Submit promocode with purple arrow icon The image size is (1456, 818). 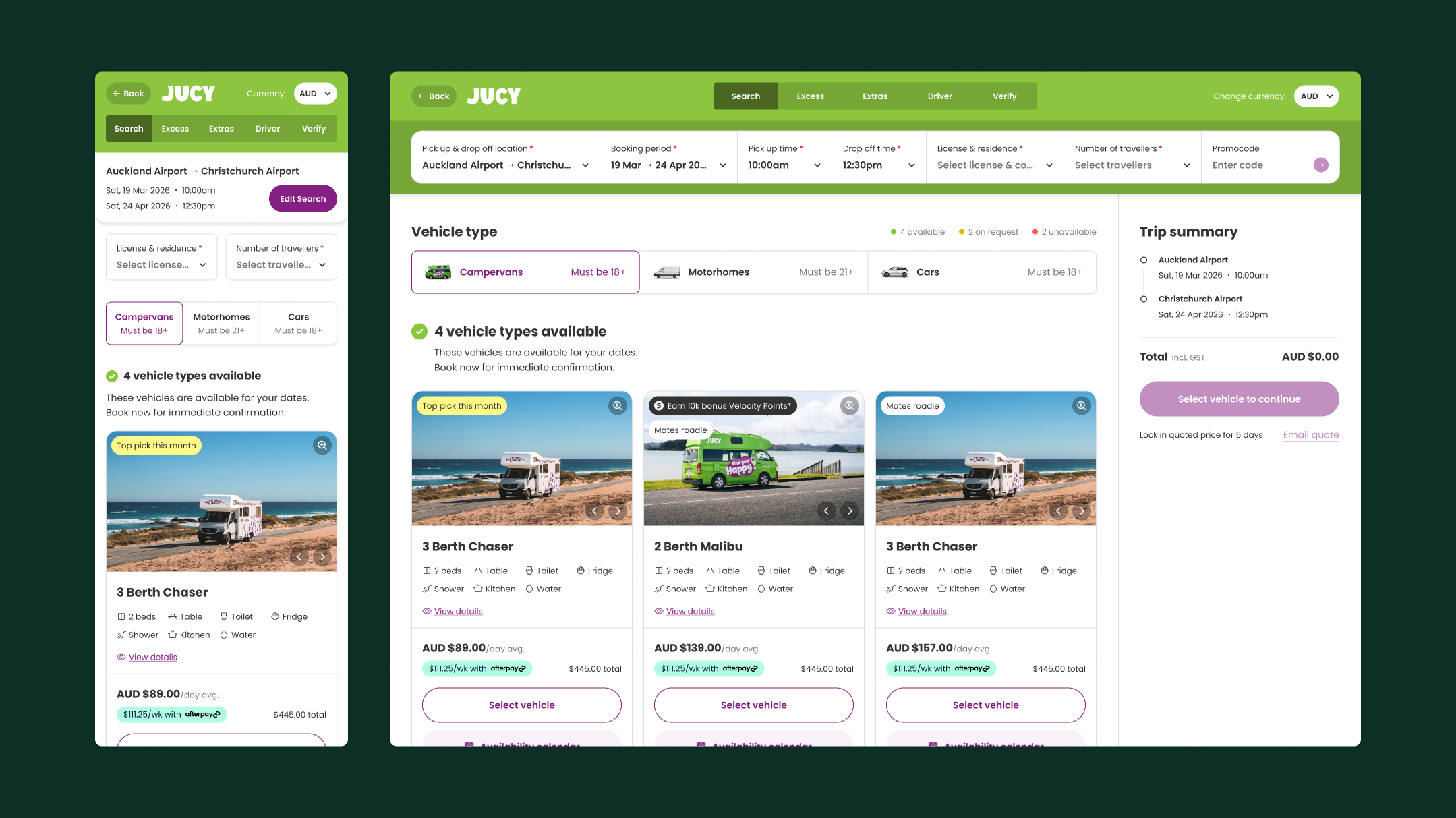pos(1320,165)
